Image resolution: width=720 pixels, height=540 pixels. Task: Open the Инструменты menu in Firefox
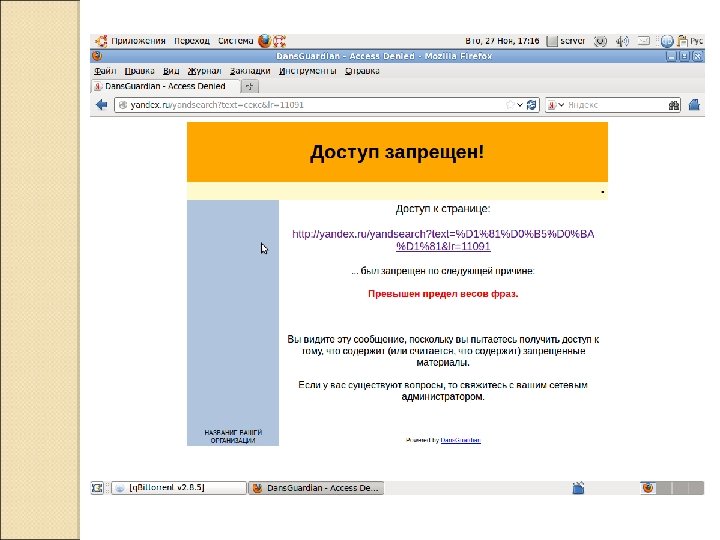[x=307, y=71]
